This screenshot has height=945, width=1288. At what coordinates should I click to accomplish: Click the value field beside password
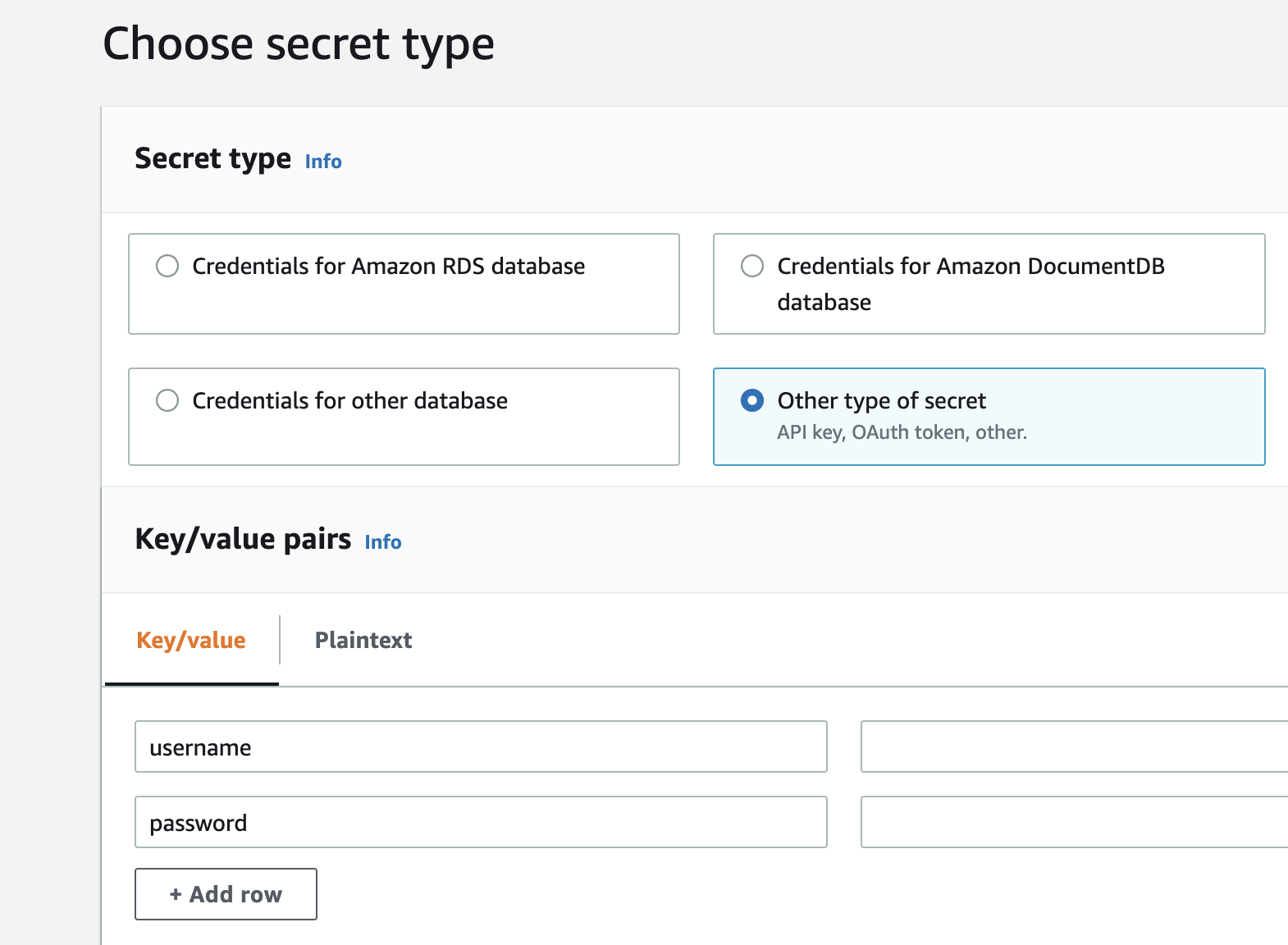pyautogui.click(x=1074, y=822)
